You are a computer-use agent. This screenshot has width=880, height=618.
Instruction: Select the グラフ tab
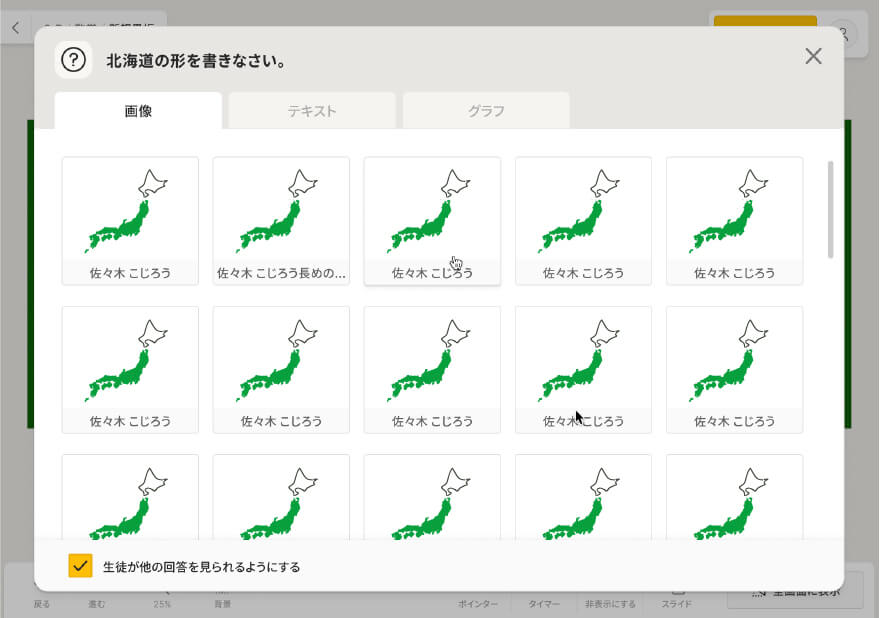point(486,111)
